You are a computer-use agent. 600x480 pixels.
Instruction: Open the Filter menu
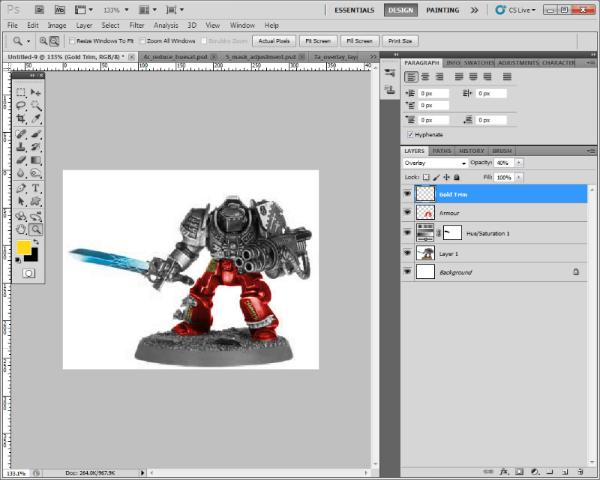(136, 24)
